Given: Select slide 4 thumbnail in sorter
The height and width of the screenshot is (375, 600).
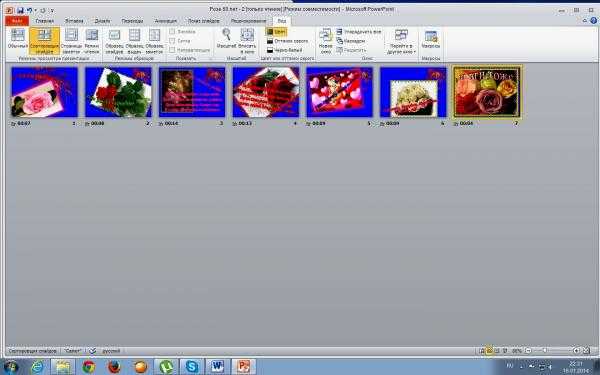Looking at the screenshot, I should pyautogui.click(x=266, y=92).
